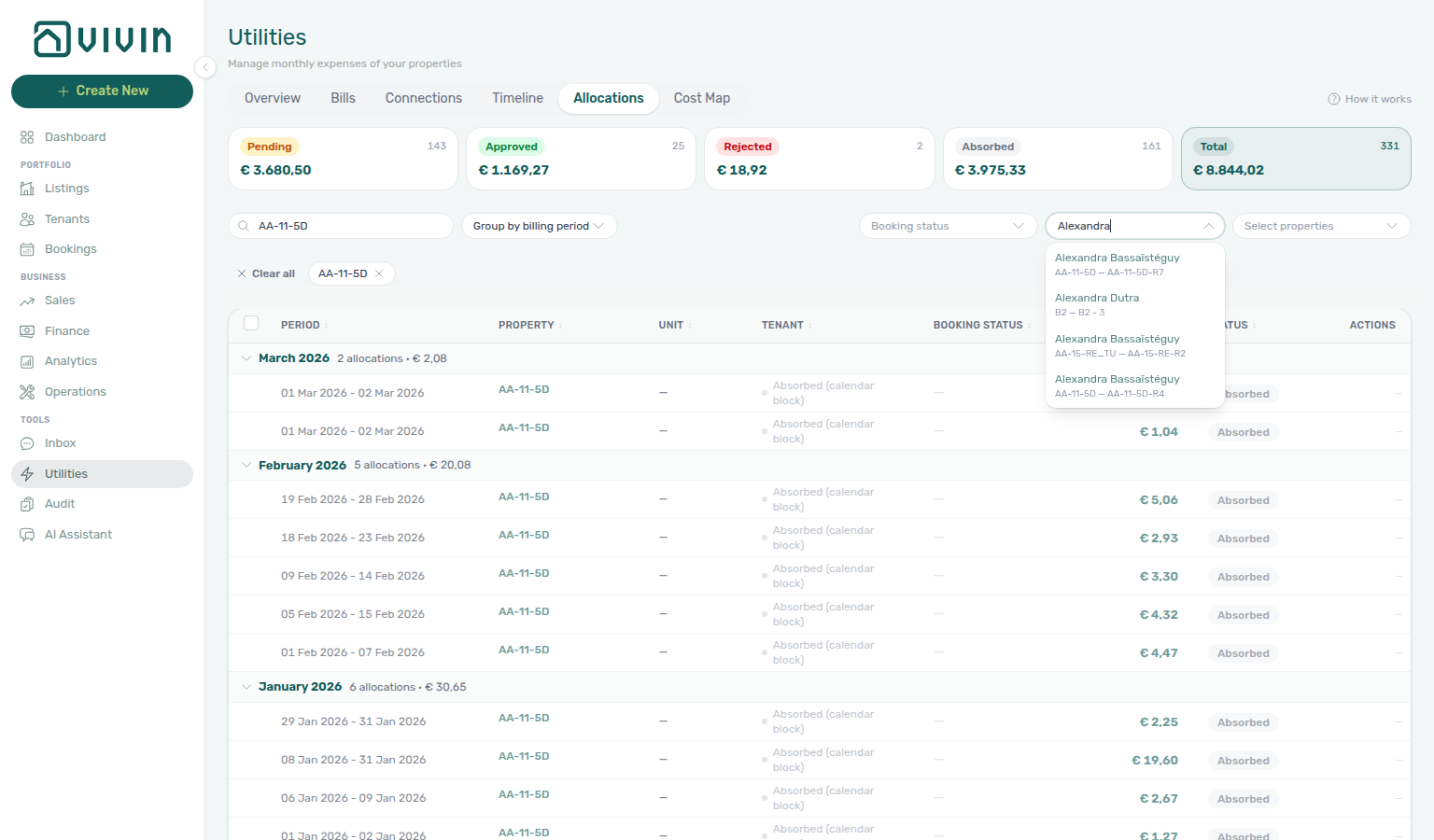The height and width of the screenshot is (840, 1434).
Task: Switch to the Allocations tab
Action: pyautogui.click(x=609, y=98)
